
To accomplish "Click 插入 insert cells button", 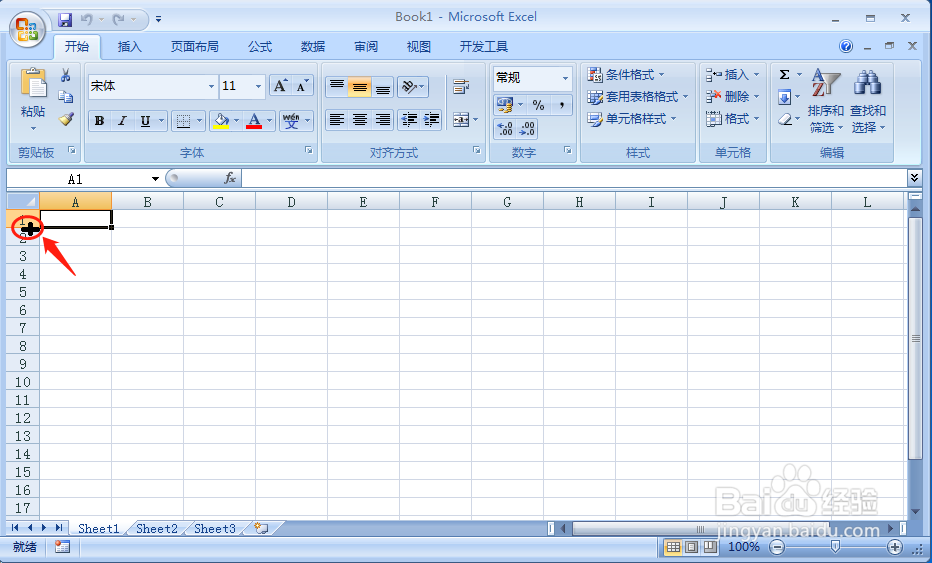I will pyautogui.click(x=732, y=75).
